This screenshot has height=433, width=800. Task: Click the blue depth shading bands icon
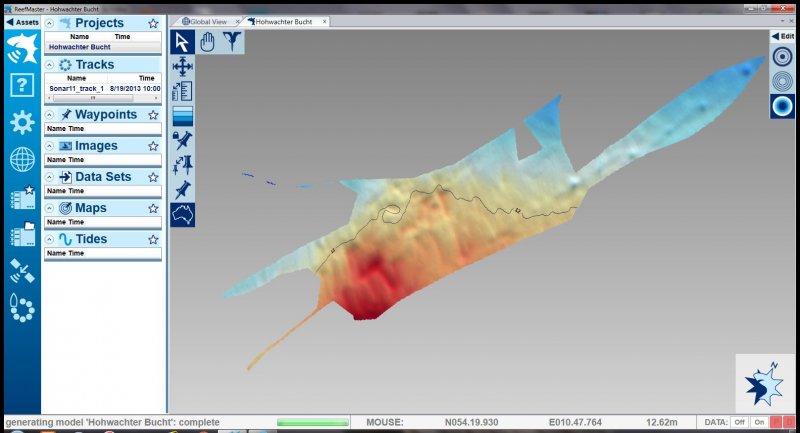click(x=182, y=116)
